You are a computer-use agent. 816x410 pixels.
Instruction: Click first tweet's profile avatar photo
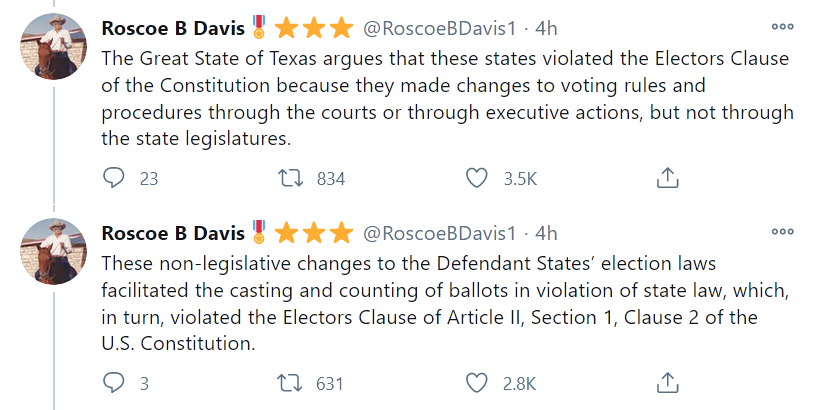(56, 48)
